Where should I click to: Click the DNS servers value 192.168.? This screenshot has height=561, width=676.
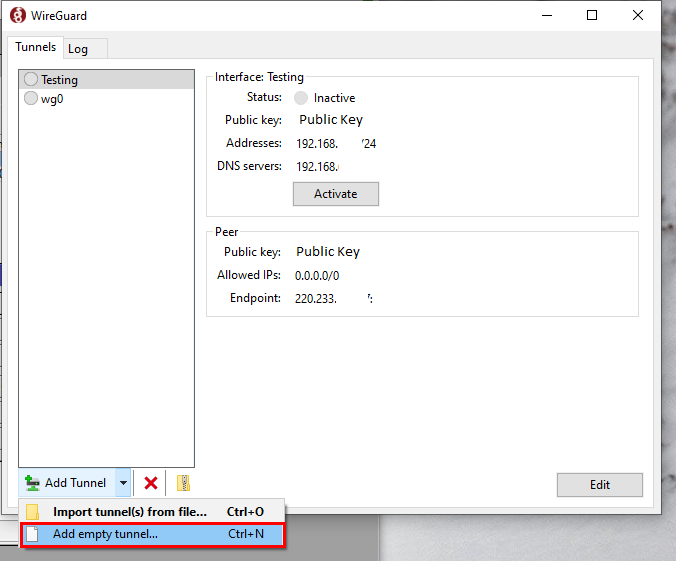(318, 166)
